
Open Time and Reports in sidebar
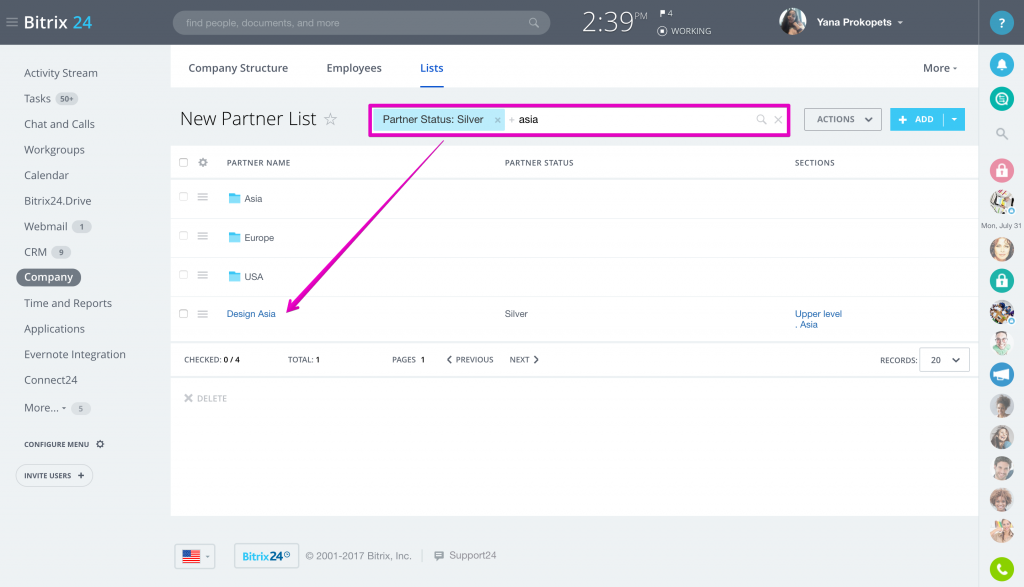pos(68,303)
